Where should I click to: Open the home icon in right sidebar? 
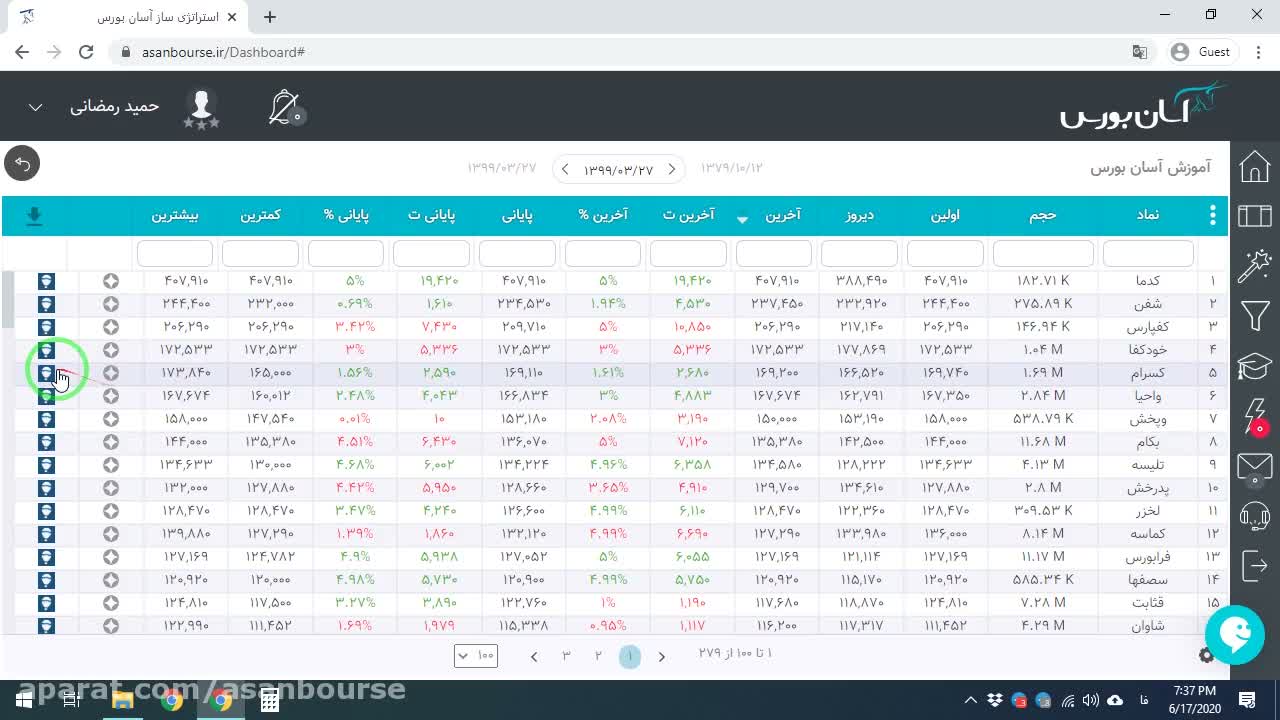pyautogui.click(x=1255, y=167)
